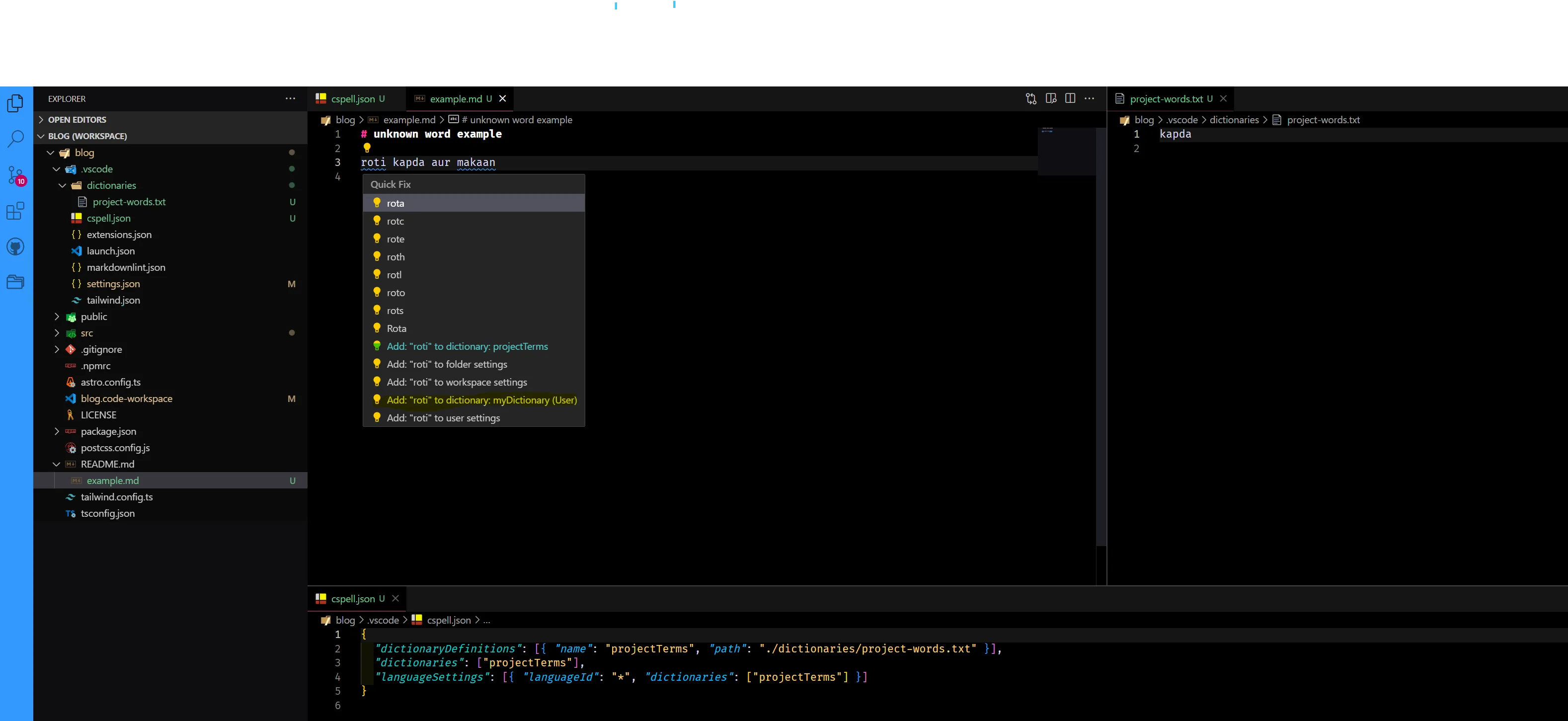This screenshot has width=1568, height=721.
Task: Select Add 'roti' to workspace settings
Action: pos(457,382)
